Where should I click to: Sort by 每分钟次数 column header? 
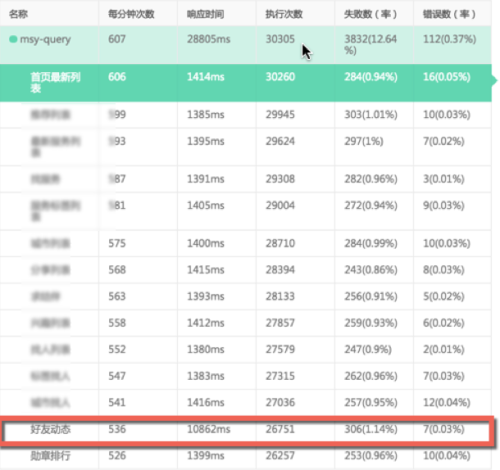click(131, 14)
